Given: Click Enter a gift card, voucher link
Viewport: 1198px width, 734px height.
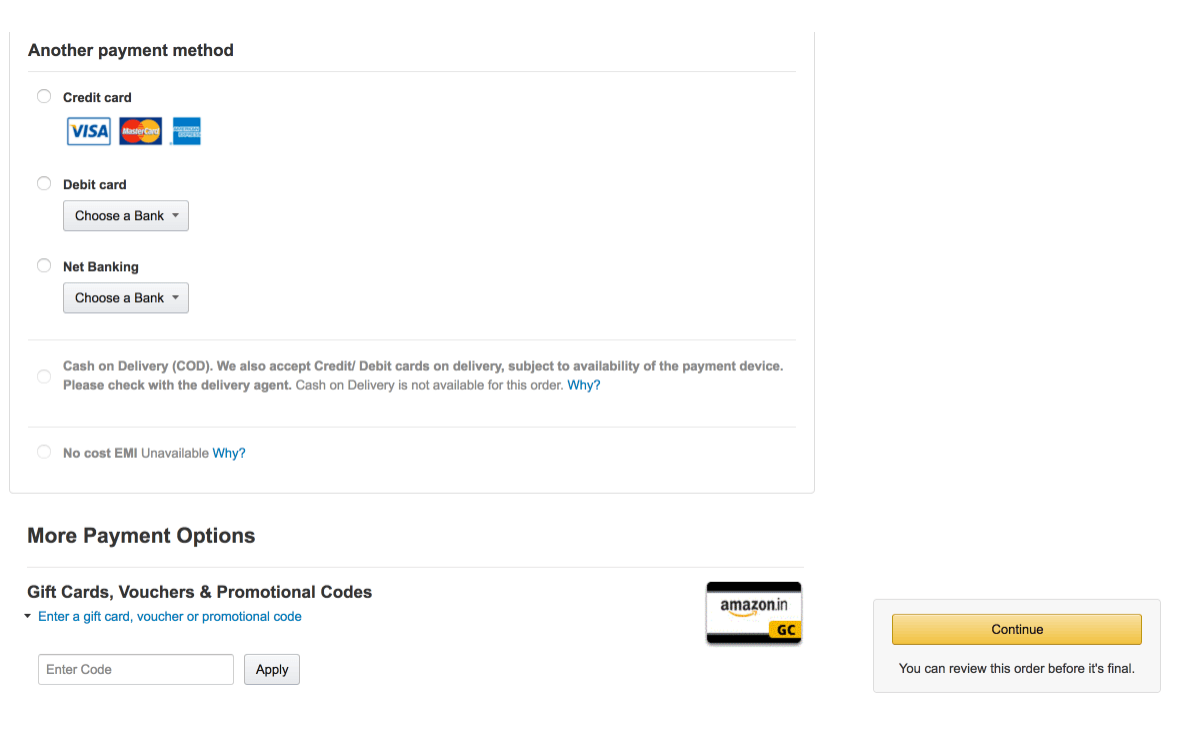Looking at the screenshot, I should (170, 616).
